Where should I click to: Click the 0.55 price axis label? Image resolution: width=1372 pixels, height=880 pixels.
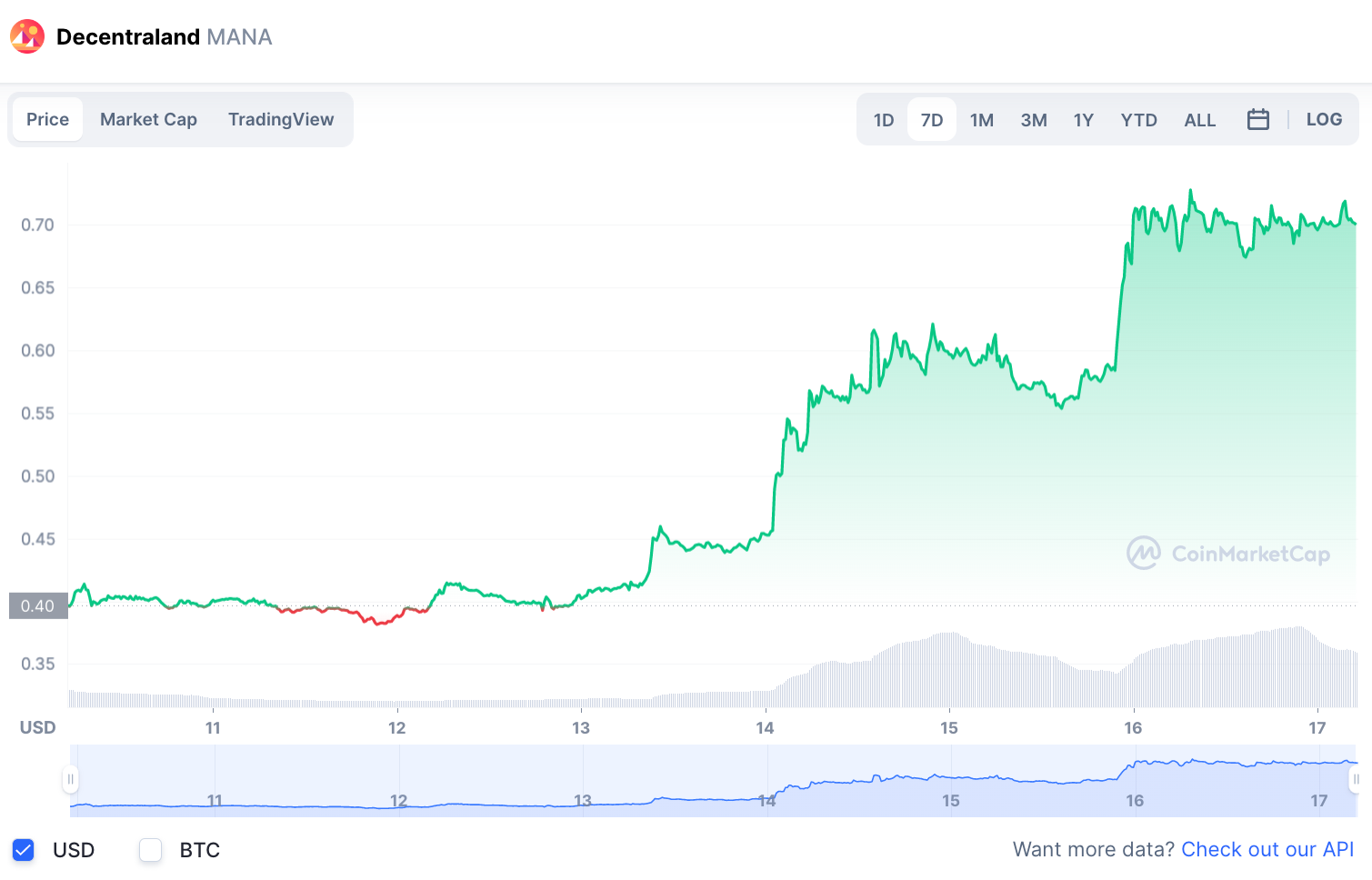pyautogui.click(x=38, y=413)
